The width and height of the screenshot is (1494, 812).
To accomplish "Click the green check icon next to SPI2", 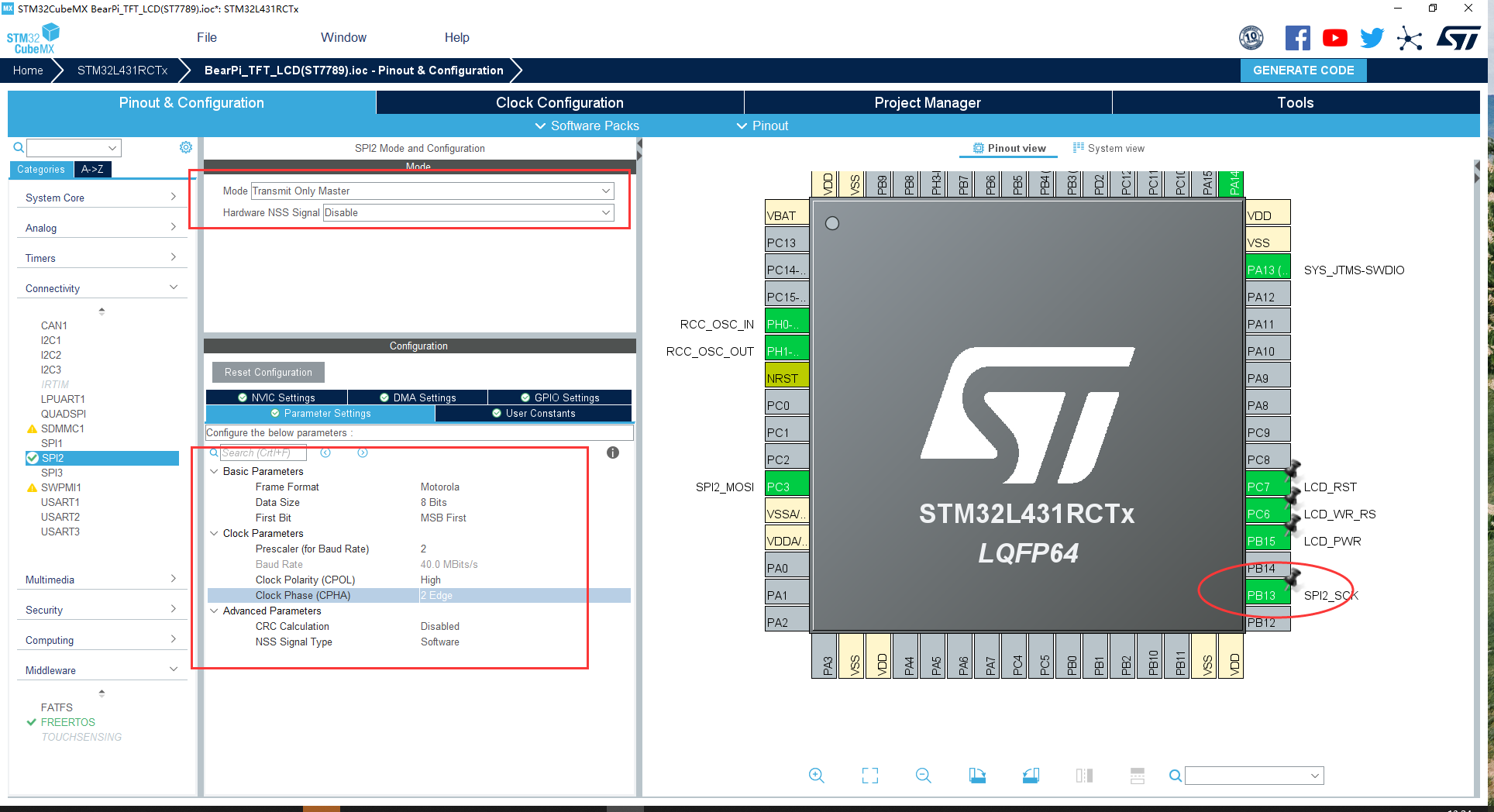I will (x=33, y=458).
